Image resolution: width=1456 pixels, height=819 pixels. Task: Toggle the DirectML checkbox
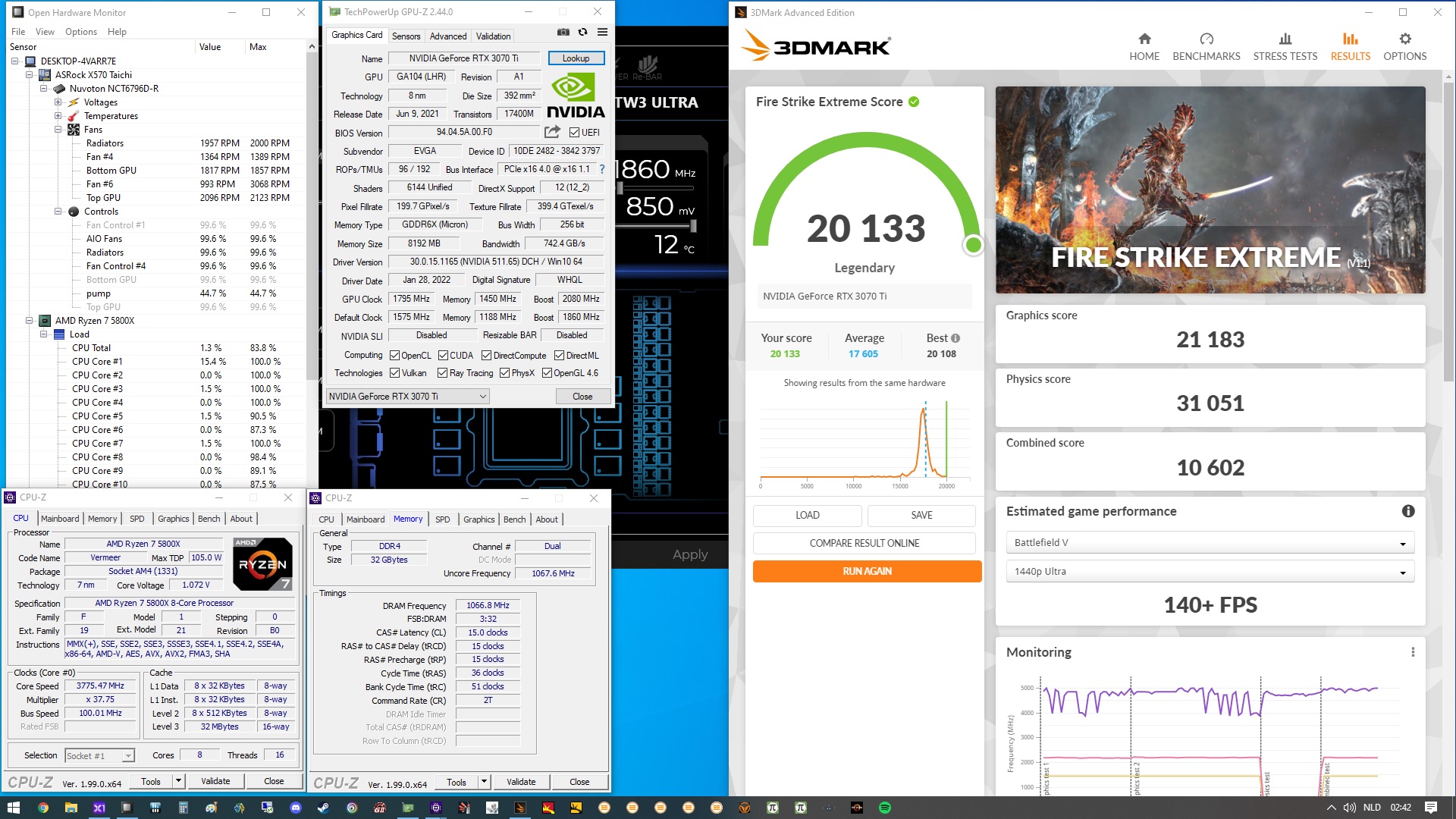(559, 356)
